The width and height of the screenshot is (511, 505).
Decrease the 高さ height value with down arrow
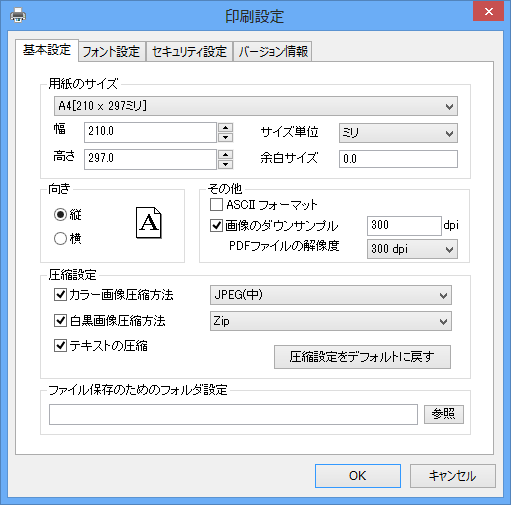pyautogui.click(x=226, y=164)
